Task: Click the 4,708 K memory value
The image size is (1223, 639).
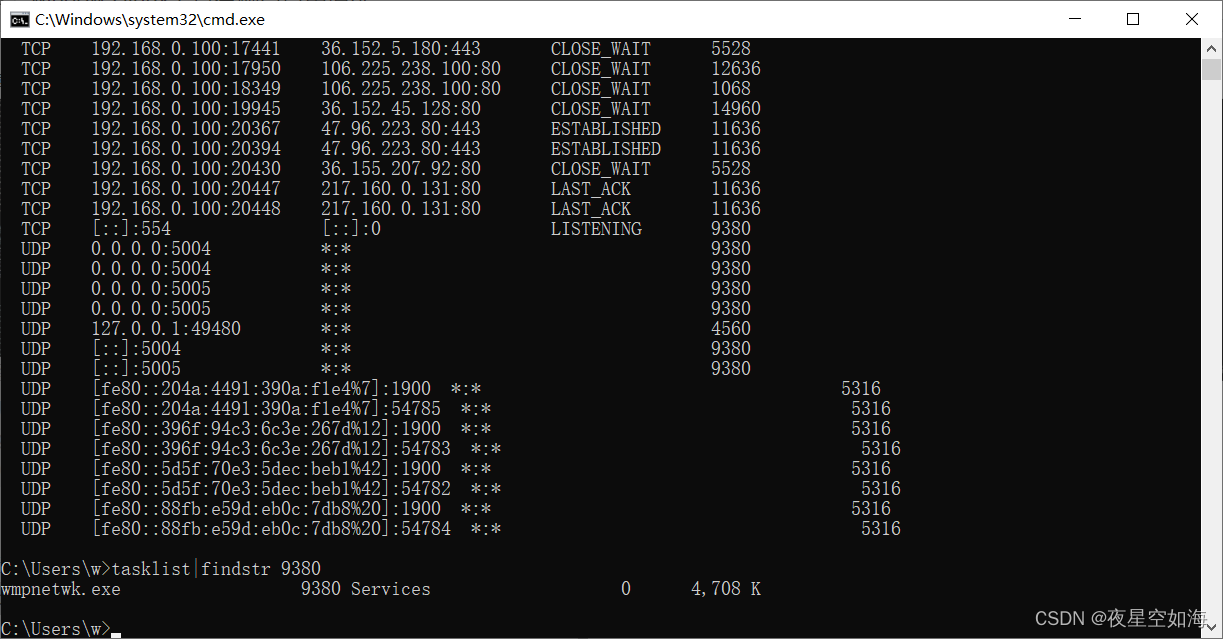Action: [x=726, y=589]
